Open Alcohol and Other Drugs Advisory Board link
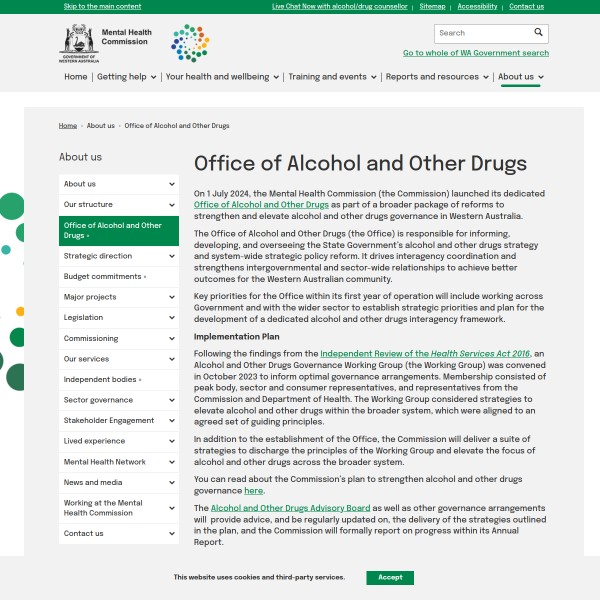Viewport: 600px width, 600px height. (290, 508)
